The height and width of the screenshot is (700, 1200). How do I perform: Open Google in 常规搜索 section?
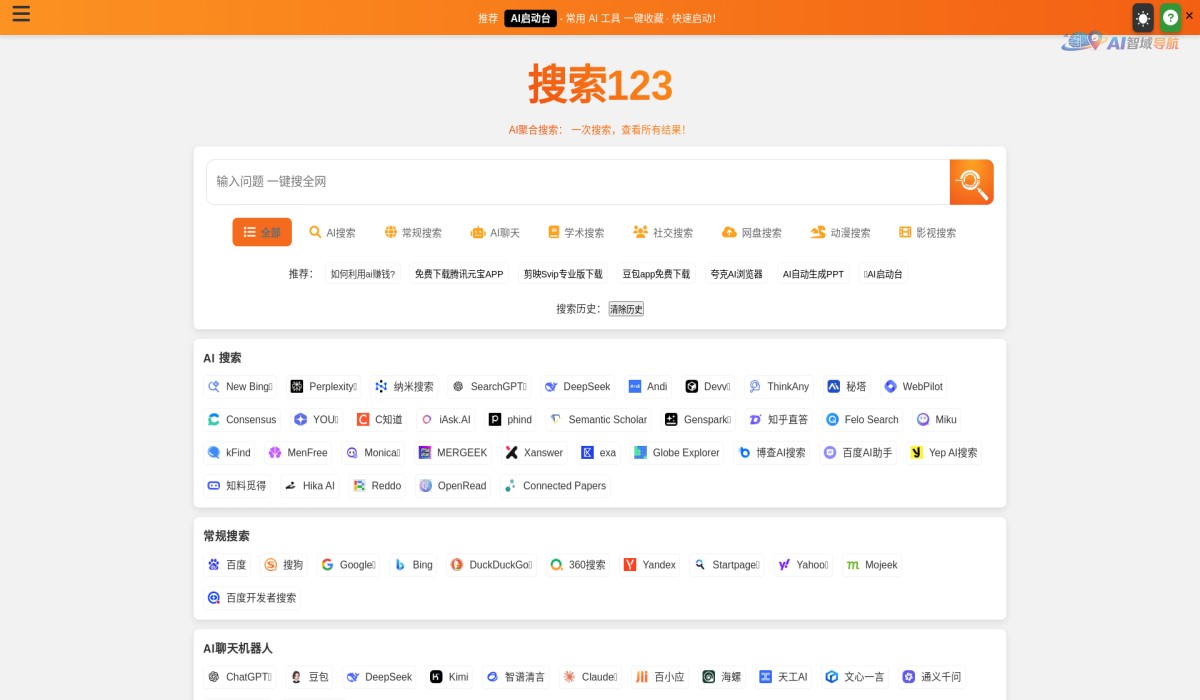coord(348,565)
